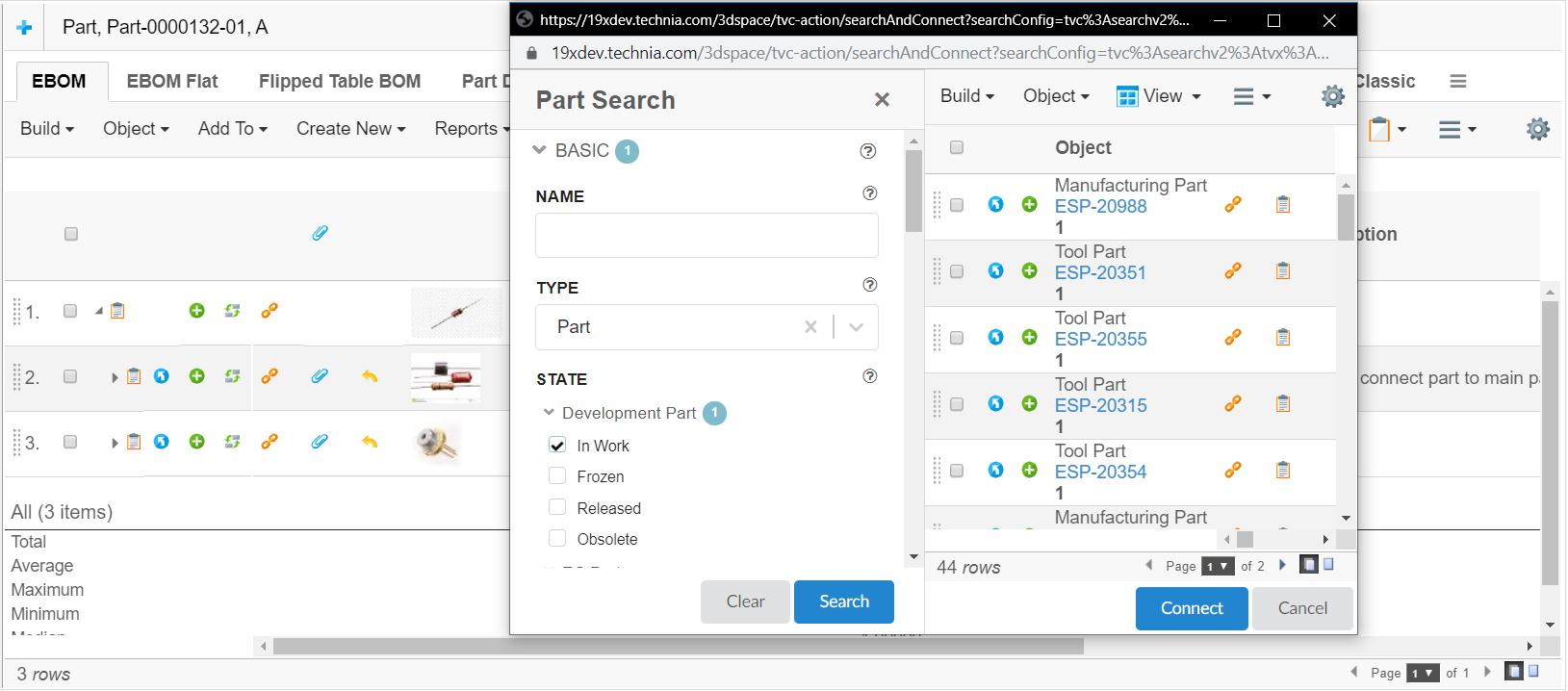Open the View dropdown menu

(x=1159, y=96)
